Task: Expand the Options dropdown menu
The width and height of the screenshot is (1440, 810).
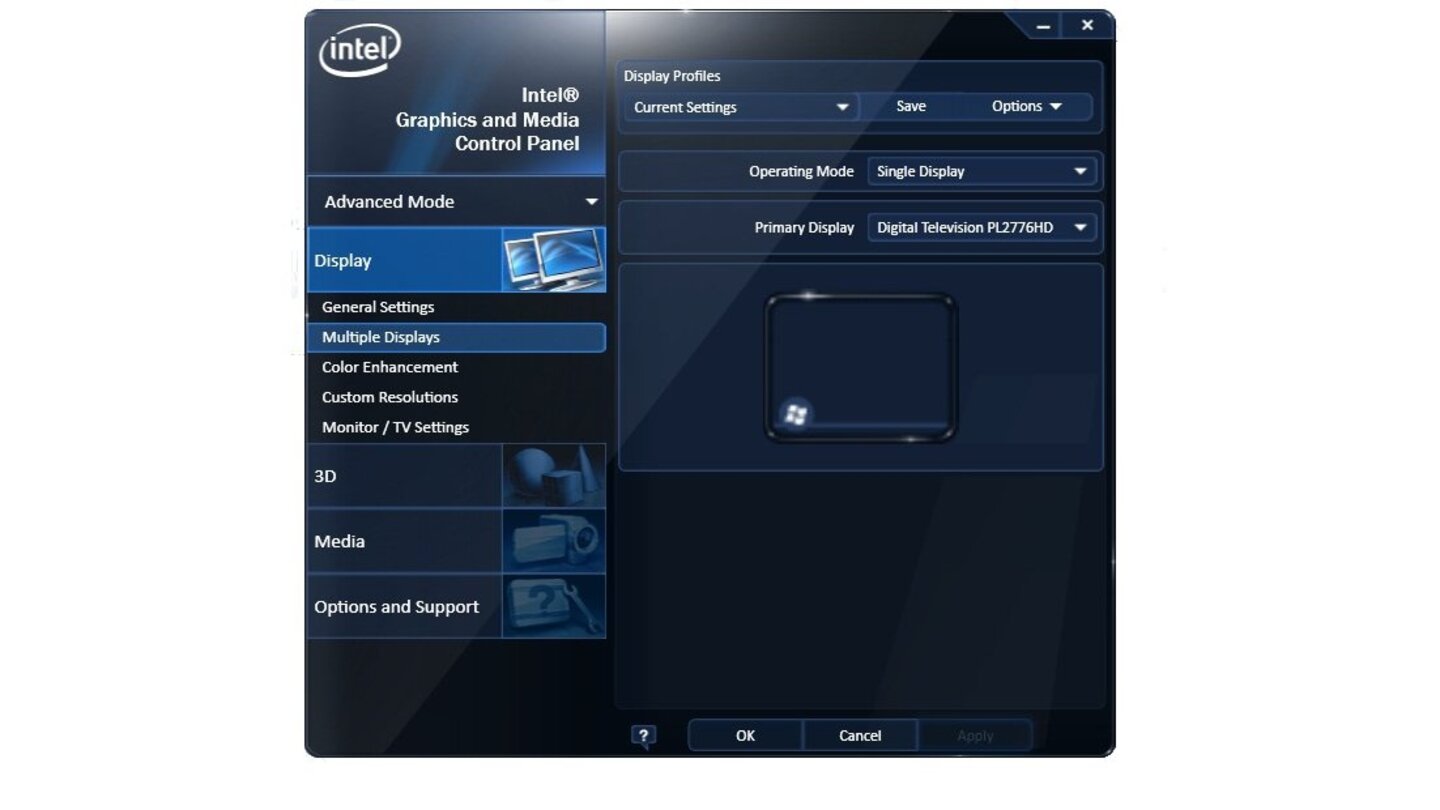Action: tap(1027, 106)
